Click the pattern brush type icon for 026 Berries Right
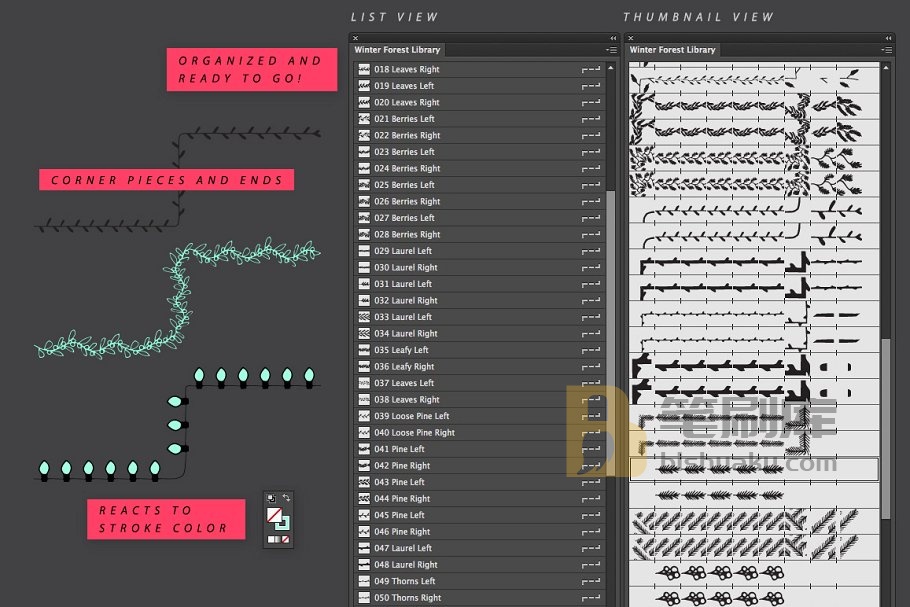The width and height of the screenshot is (910, 607). [591, 201]
